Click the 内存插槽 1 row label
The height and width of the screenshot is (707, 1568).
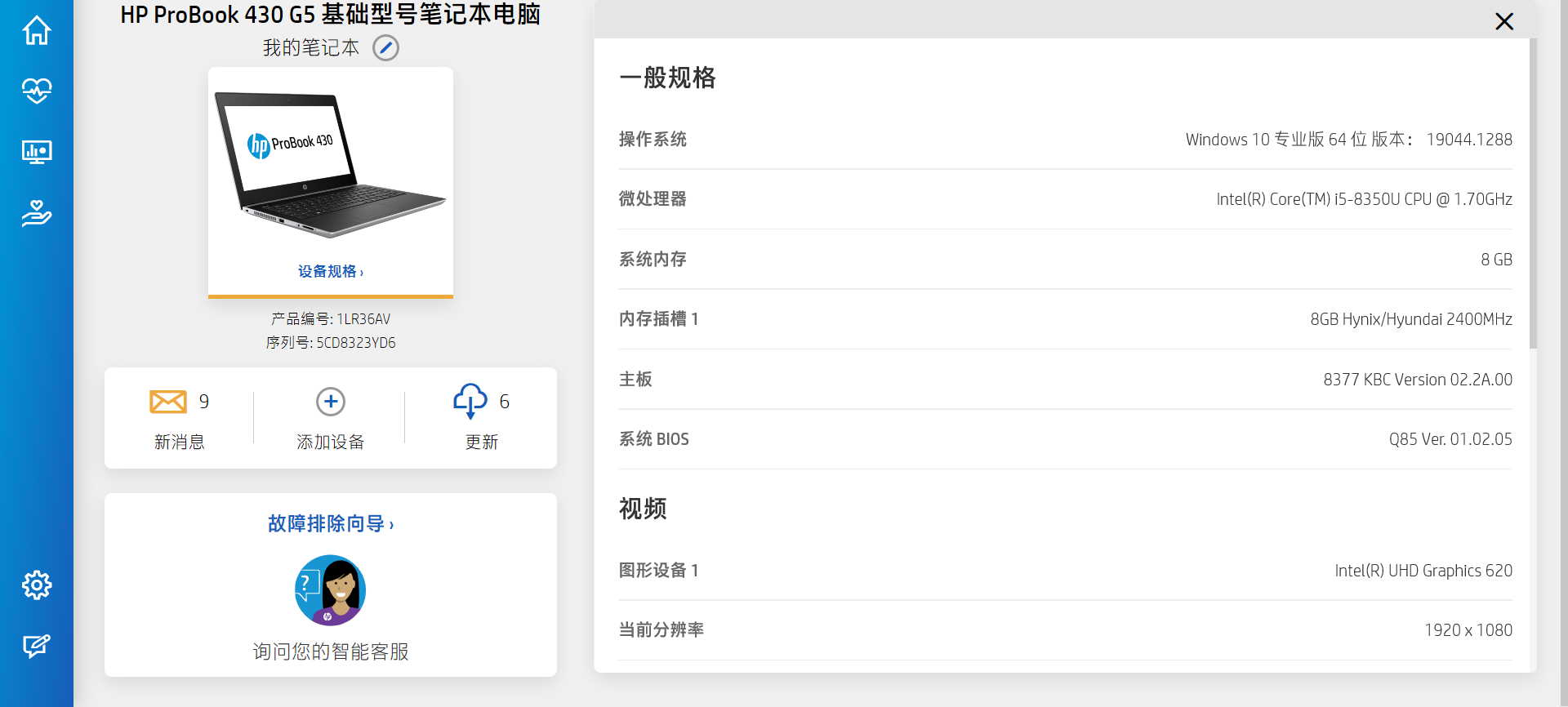(658, 319)
